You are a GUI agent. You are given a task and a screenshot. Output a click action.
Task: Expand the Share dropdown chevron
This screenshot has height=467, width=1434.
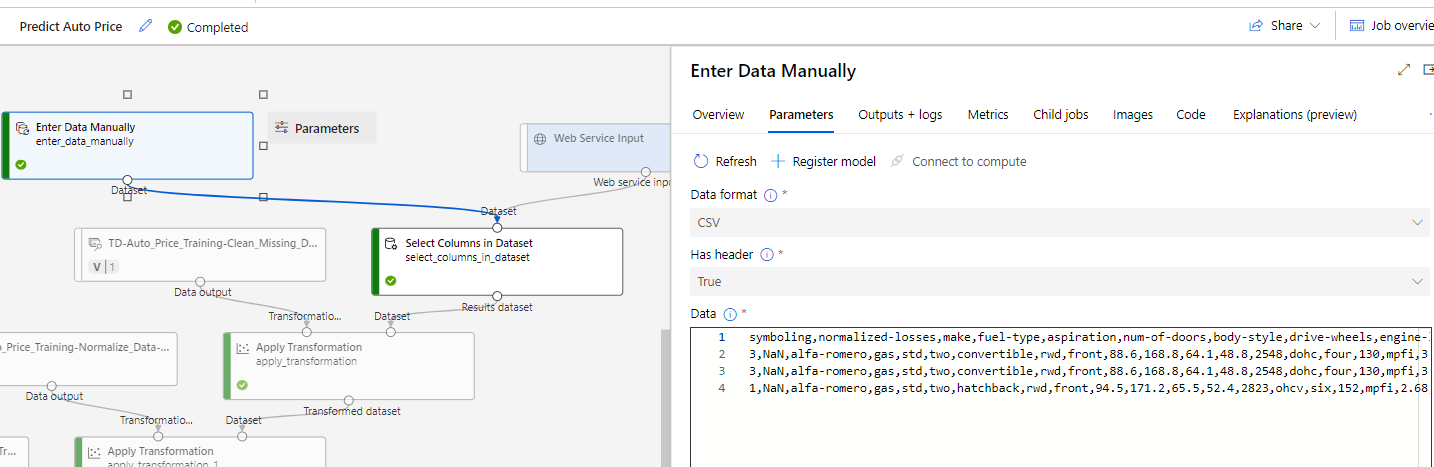1315,26
